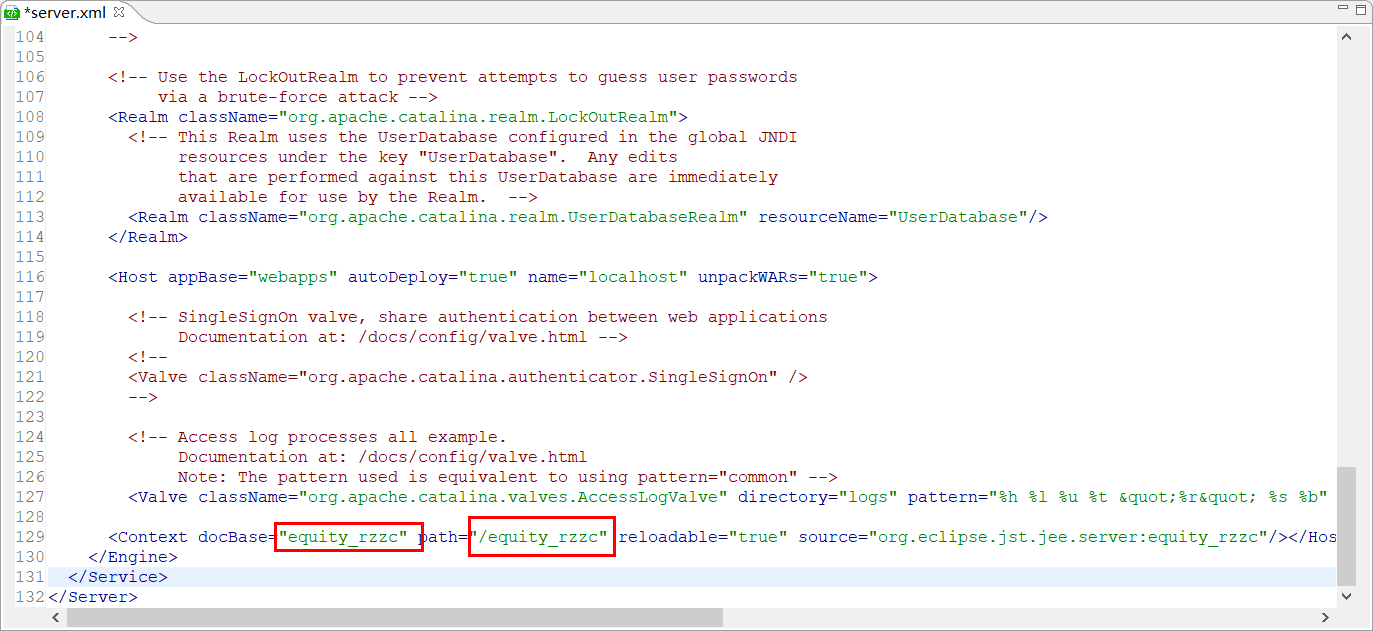The width and height of the screenshot is (1373, 631).
Task: Click the vertical scrollbar down arrow
Action: [x=1346, y=596]
